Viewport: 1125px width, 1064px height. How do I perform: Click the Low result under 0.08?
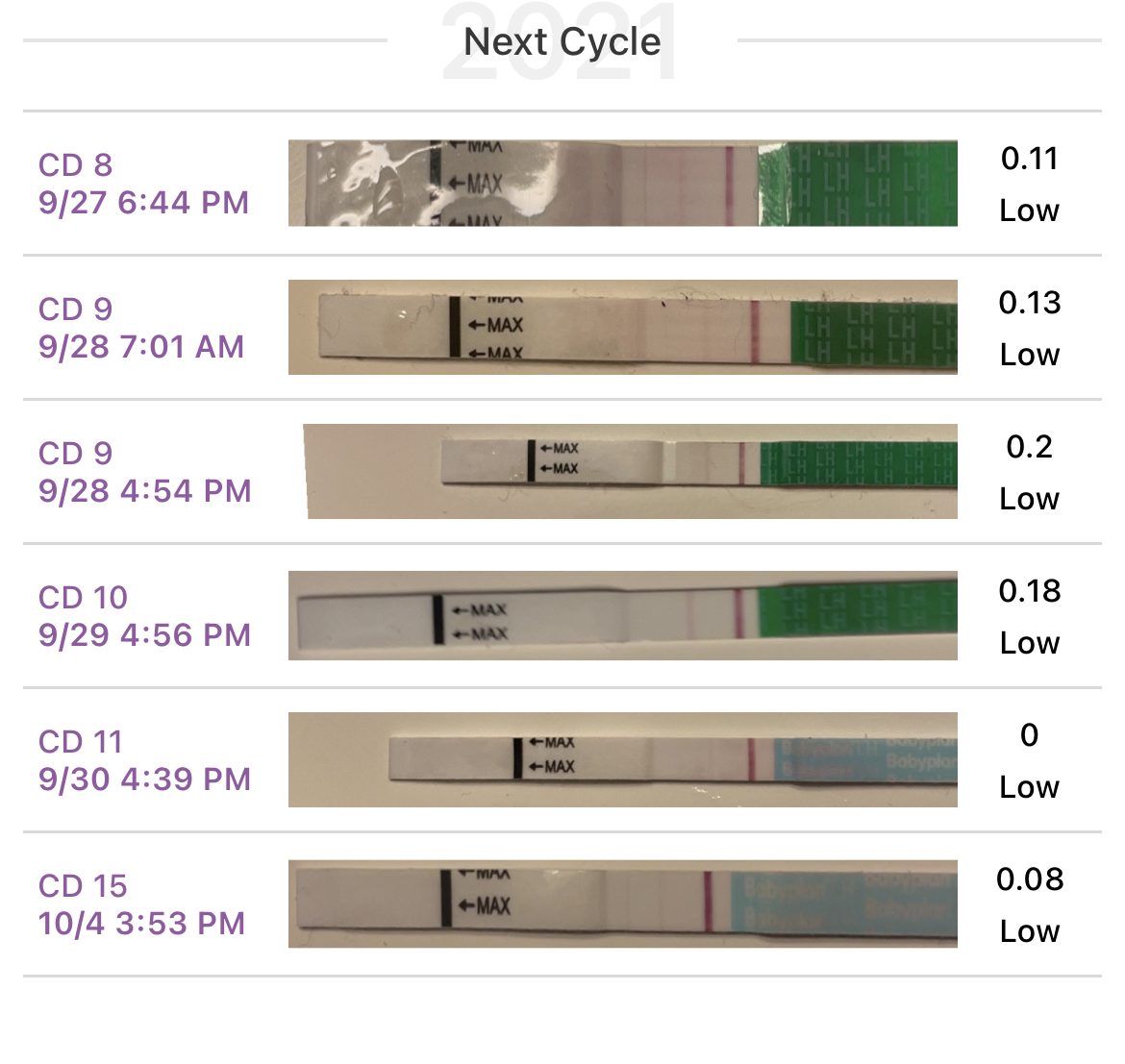(1029, 931)
